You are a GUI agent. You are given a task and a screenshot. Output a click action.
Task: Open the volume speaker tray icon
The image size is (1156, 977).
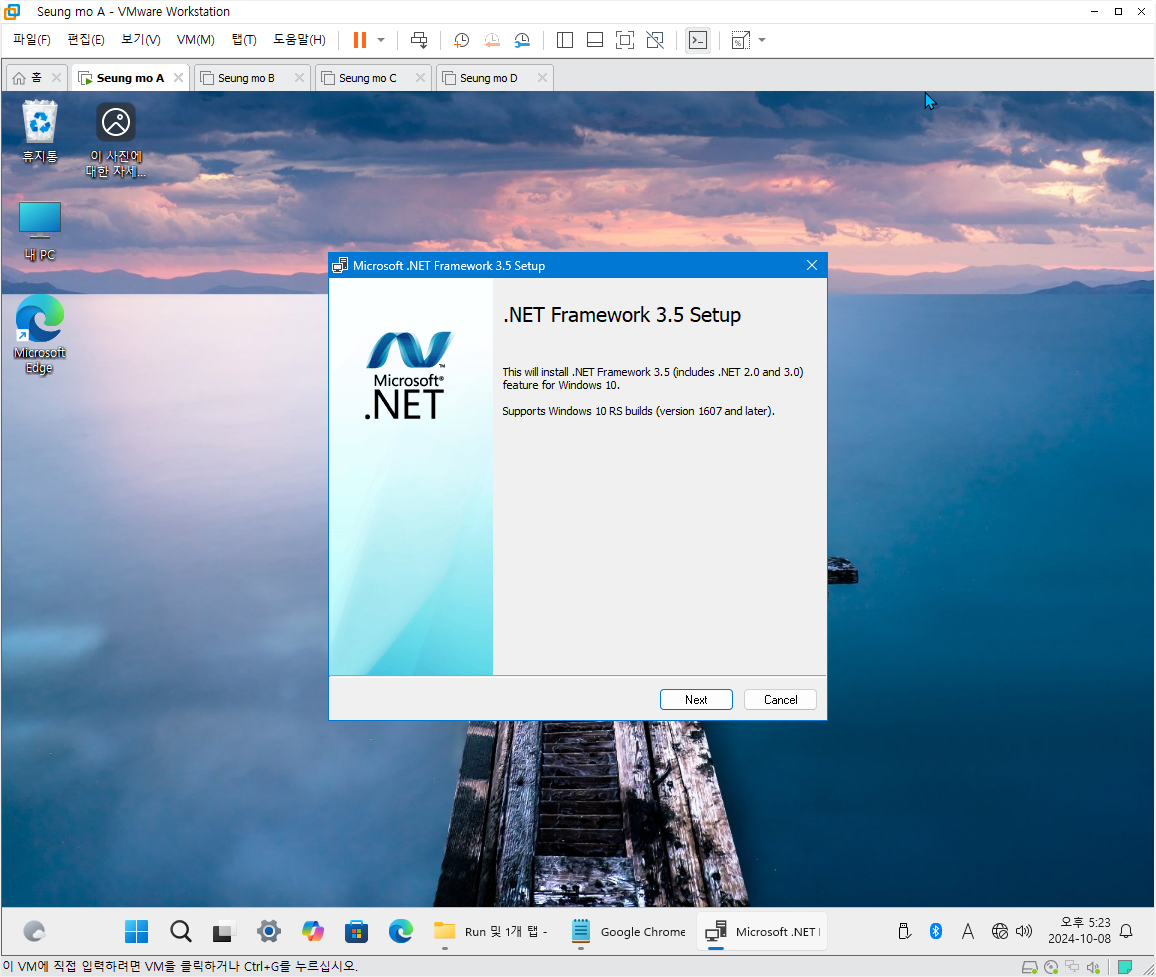[1024, 931]
